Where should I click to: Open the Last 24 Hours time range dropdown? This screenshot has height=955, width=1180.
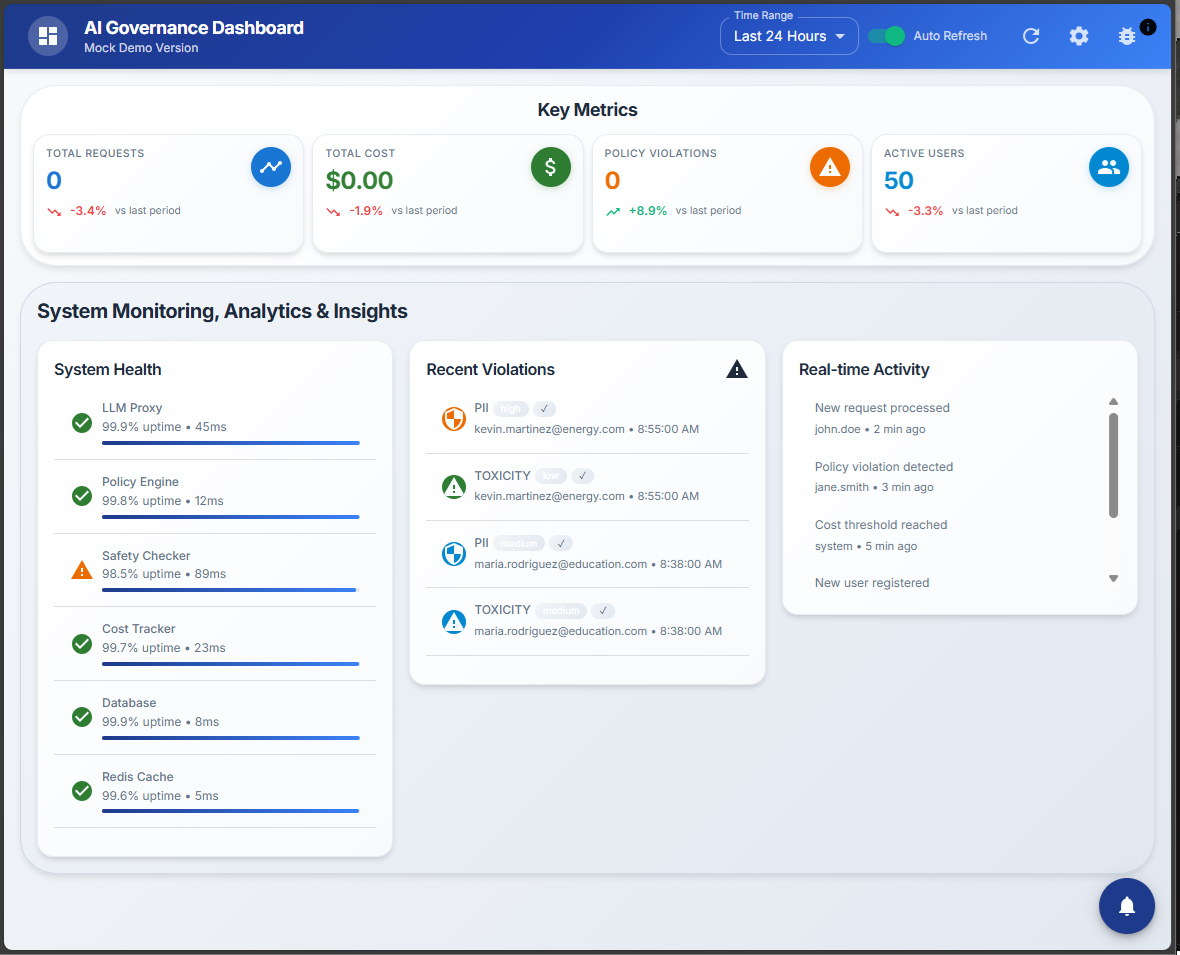point(789,36)
